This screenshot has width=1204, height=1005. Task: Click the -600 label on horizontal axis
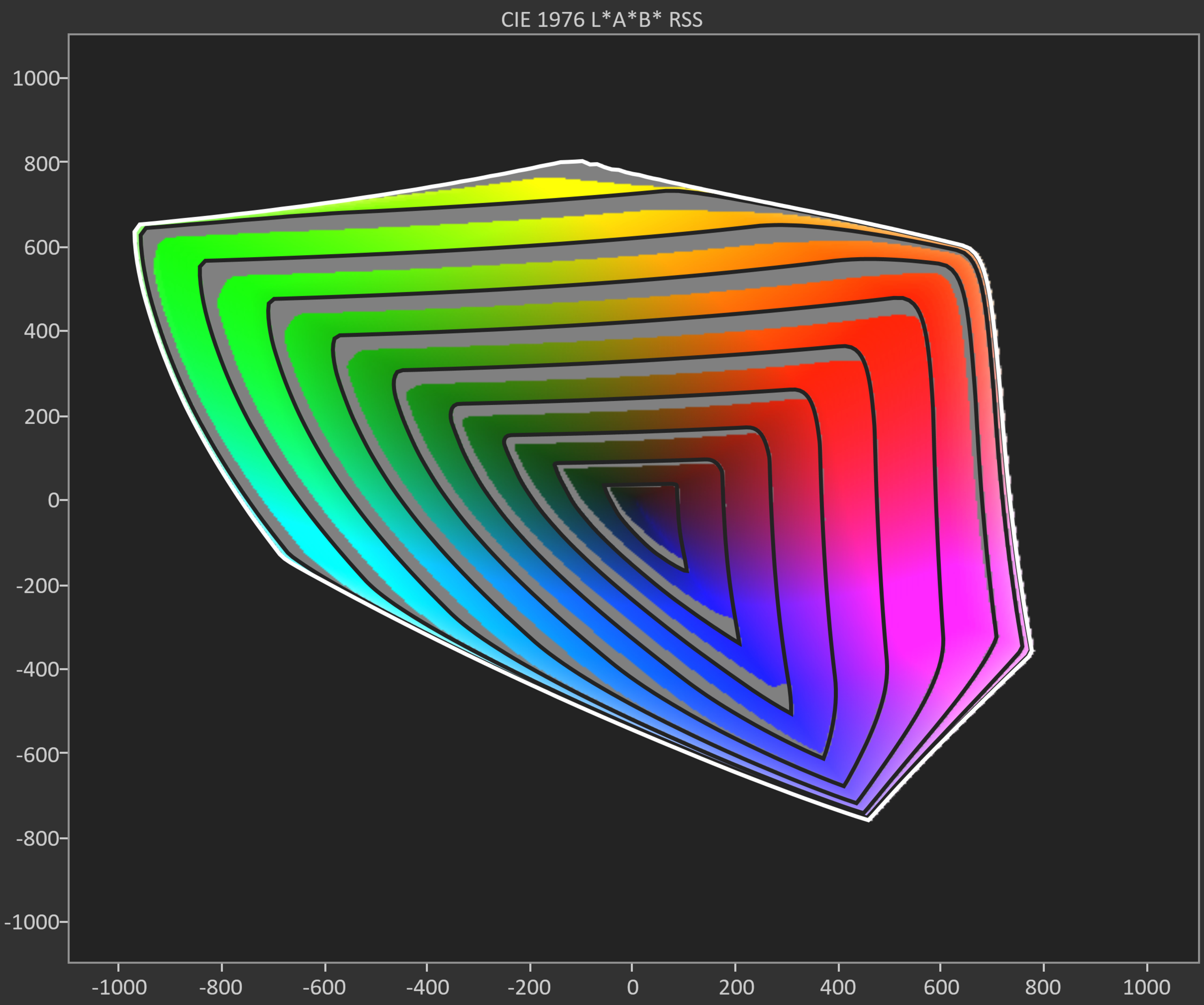[x=324, y=987]
